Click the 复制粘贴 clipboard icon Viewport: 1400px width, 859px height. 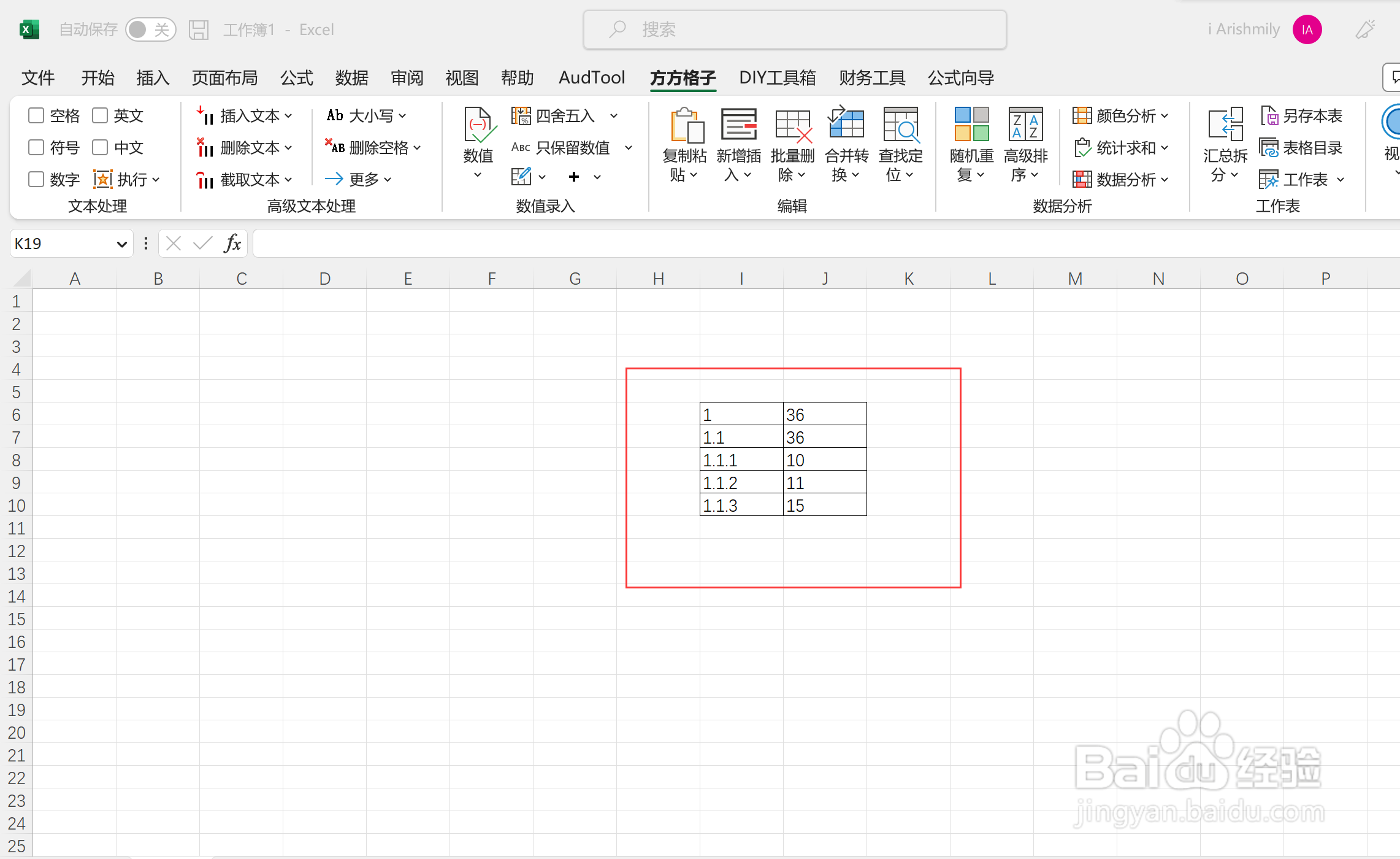pos(686,125)
